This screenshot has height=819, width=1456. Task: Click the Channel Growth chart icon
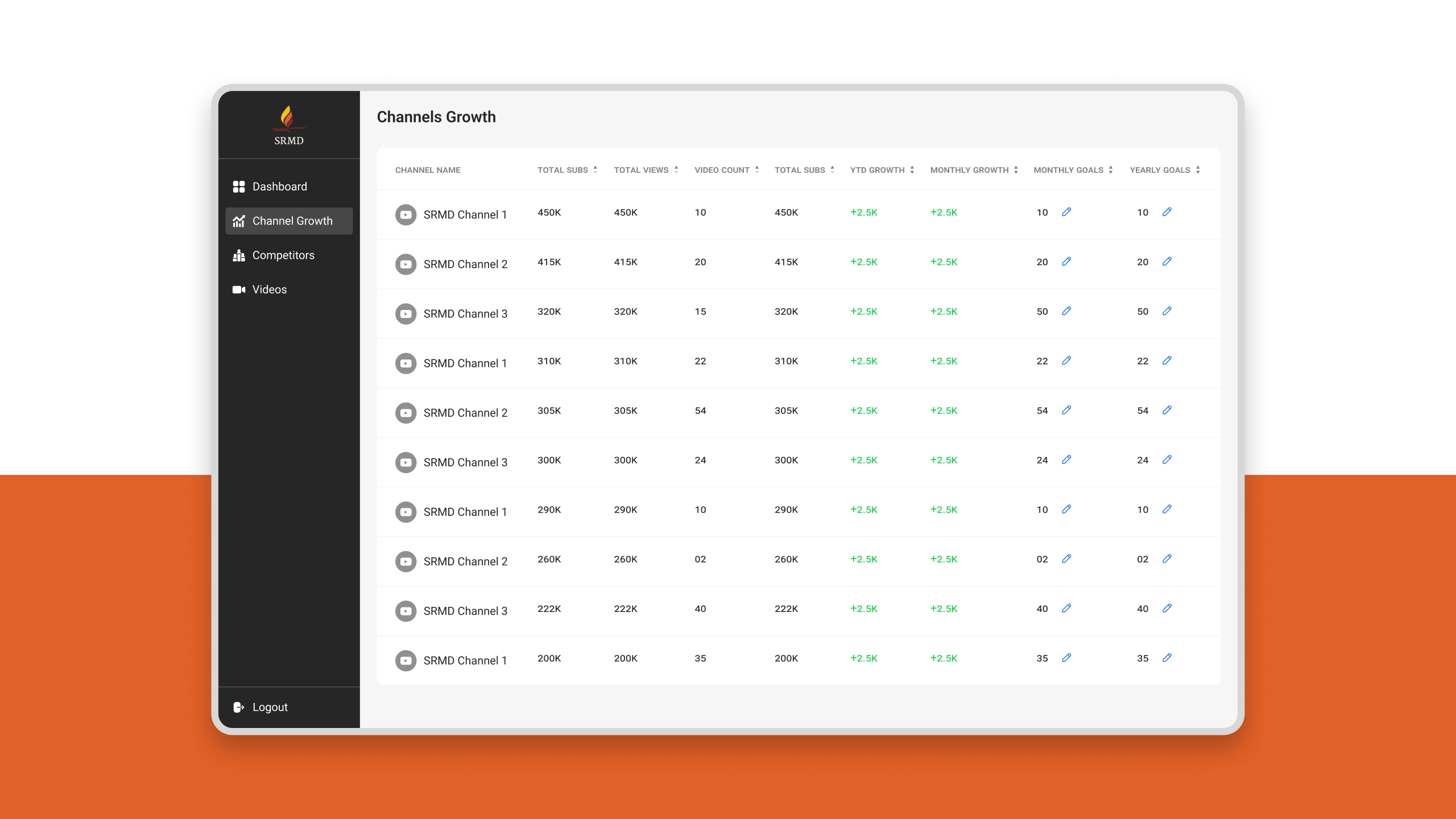coord(238,221)
